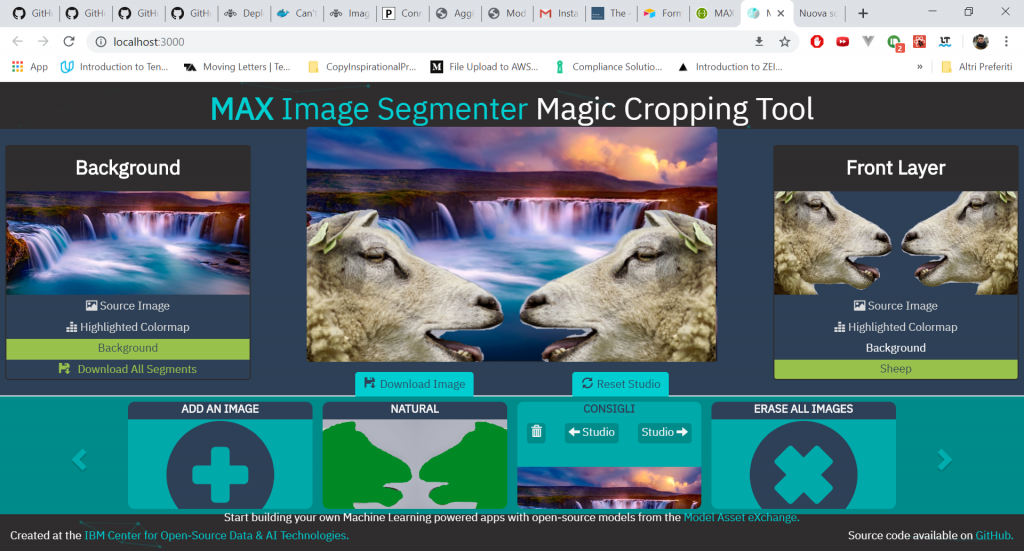Screen dimensions: 1024x551
Task: Click the user profile avatar
Action: point(980,42)
